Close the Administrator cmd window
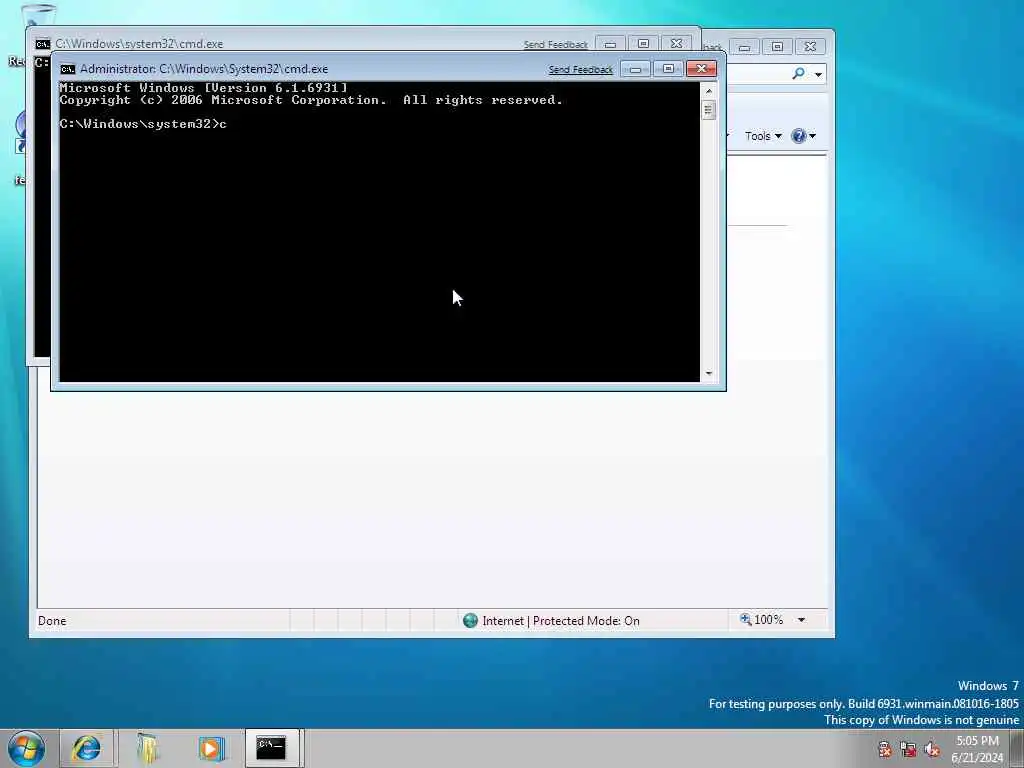 [x=701, y=69]
